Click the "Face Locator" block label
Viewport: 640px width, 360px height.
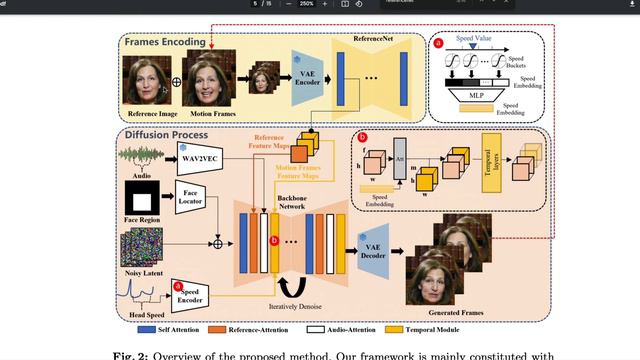coord(190,197)
